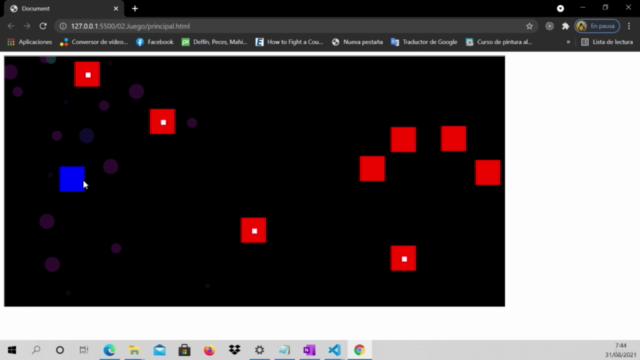Viewport: 640px width, 360px height.
Task: Open OneNote from taskbar
Action: [309, 350]
